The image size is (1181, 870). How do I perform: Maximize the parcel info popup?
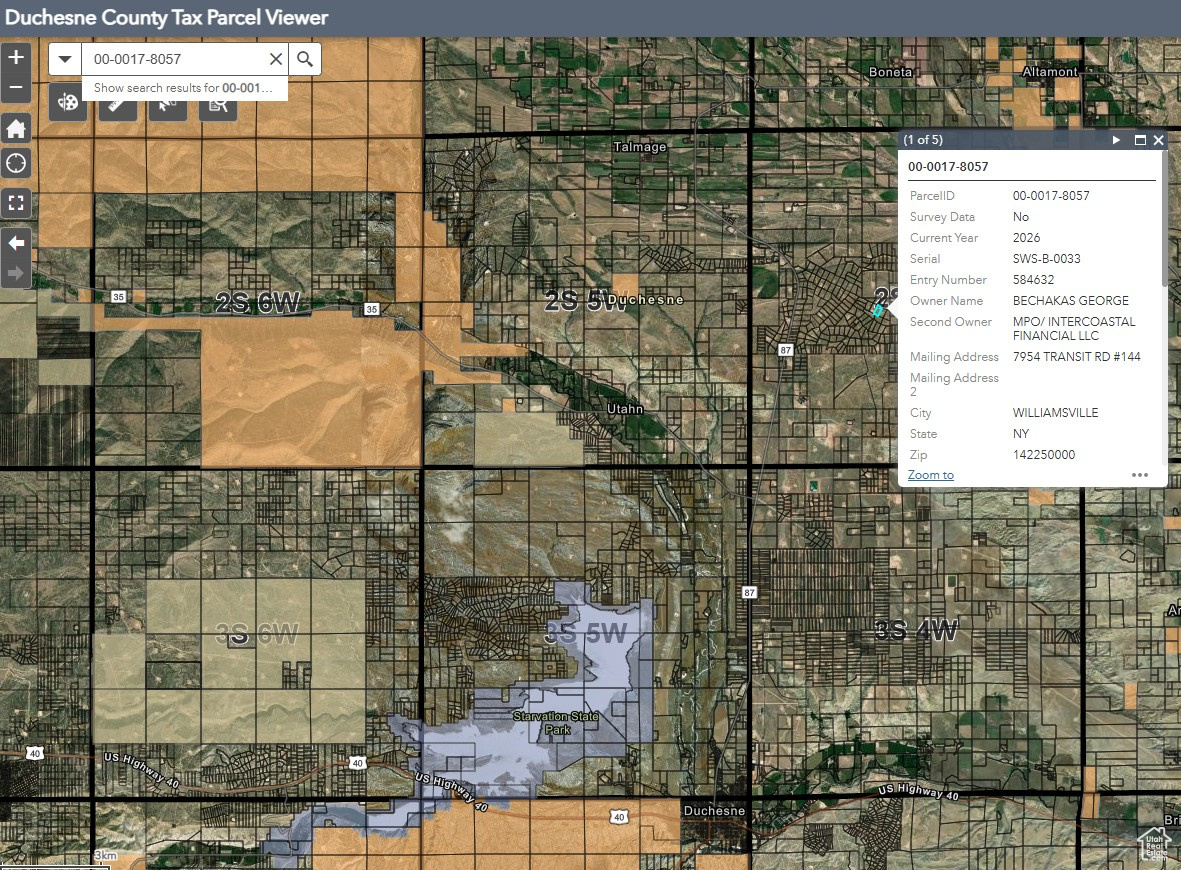(1140, 141)
